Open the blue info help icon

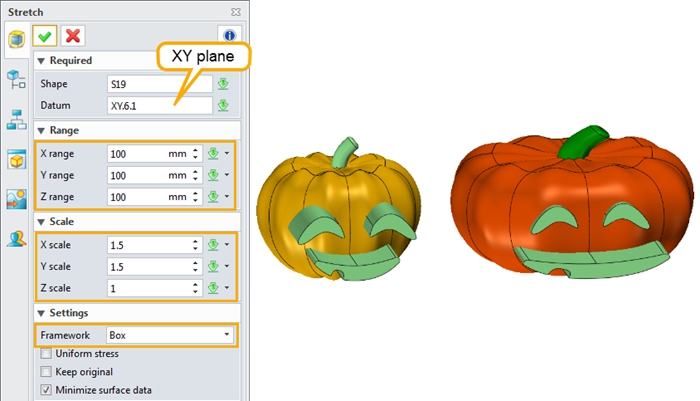229,35
